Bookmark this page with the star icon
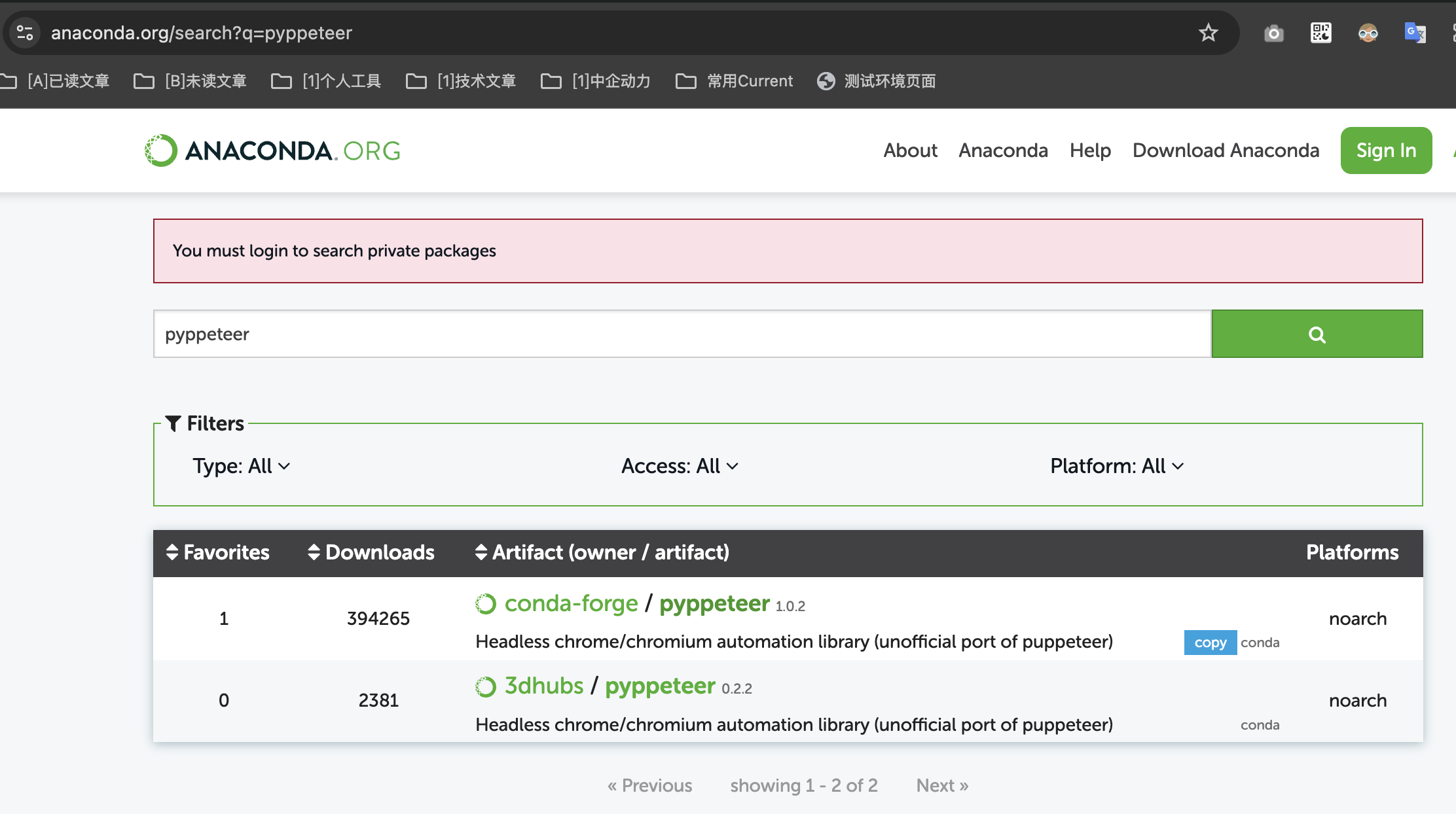 point(1208,33)
